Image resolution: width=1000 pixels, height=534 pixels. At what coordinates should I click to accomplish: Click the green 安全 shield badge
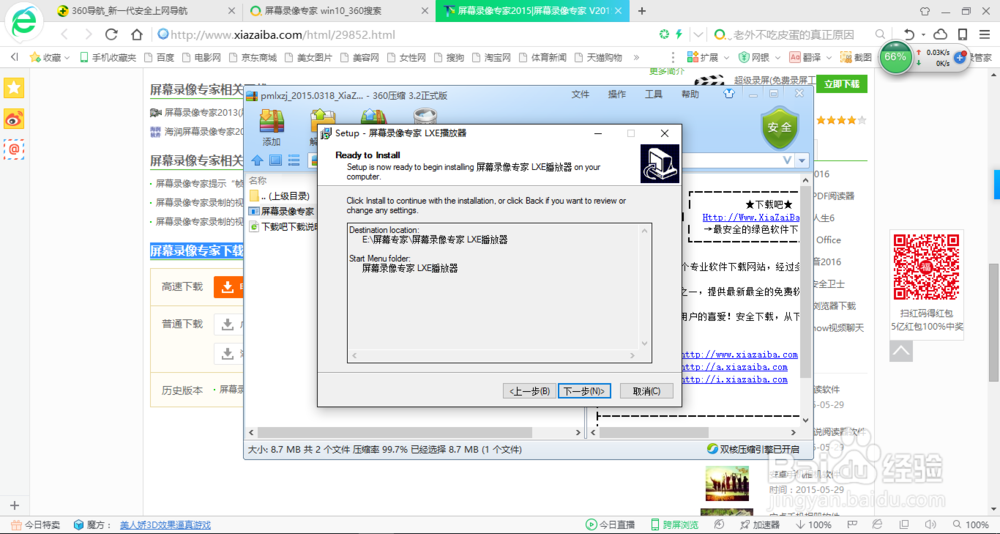[x=779, y=126]
